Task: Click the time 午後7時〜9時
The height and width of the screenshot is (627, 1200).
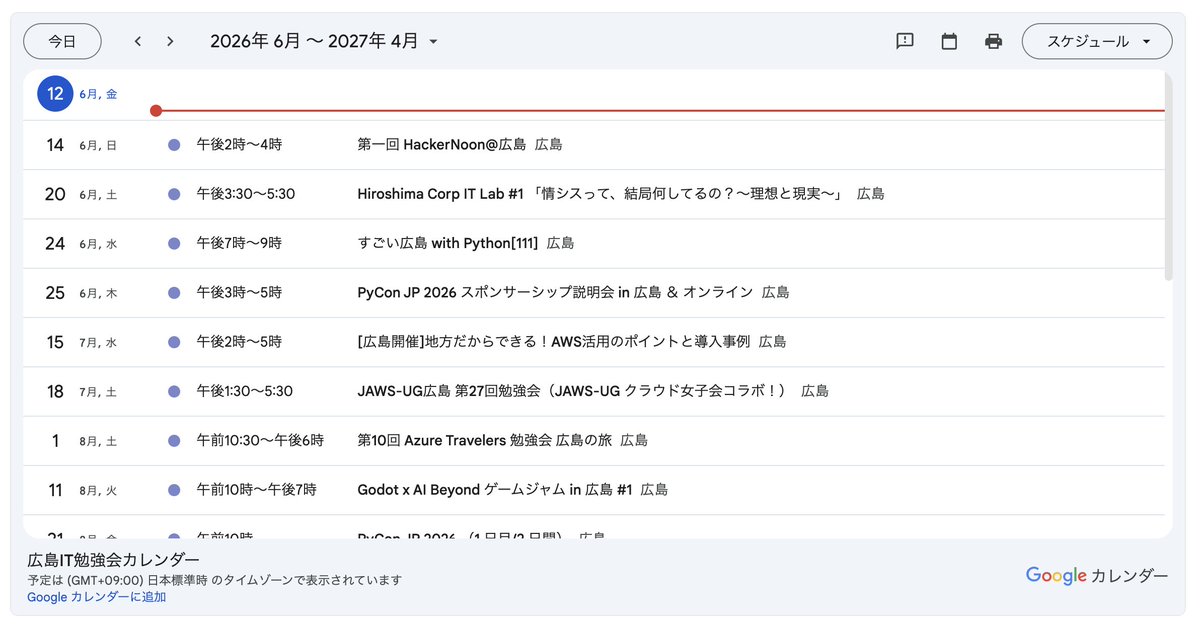Action: coord(239,243)
